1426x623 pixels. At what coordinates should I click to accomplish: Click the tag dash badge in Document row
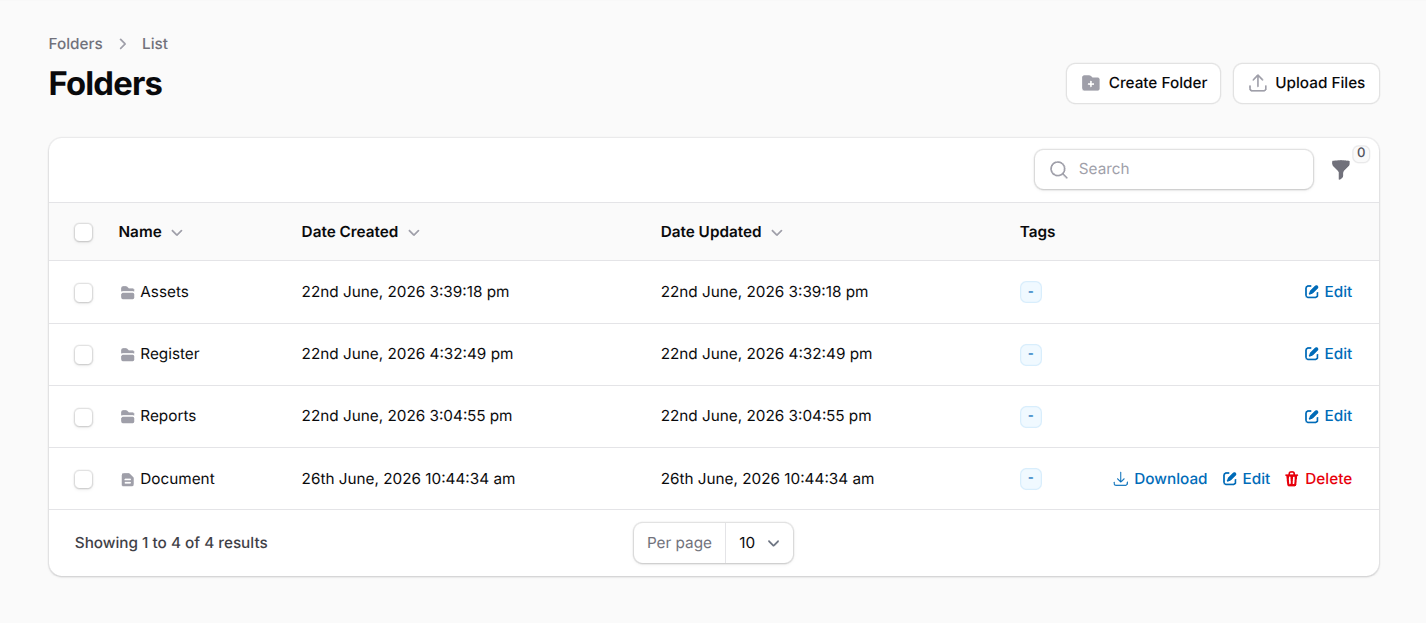tap(1031, 479)
